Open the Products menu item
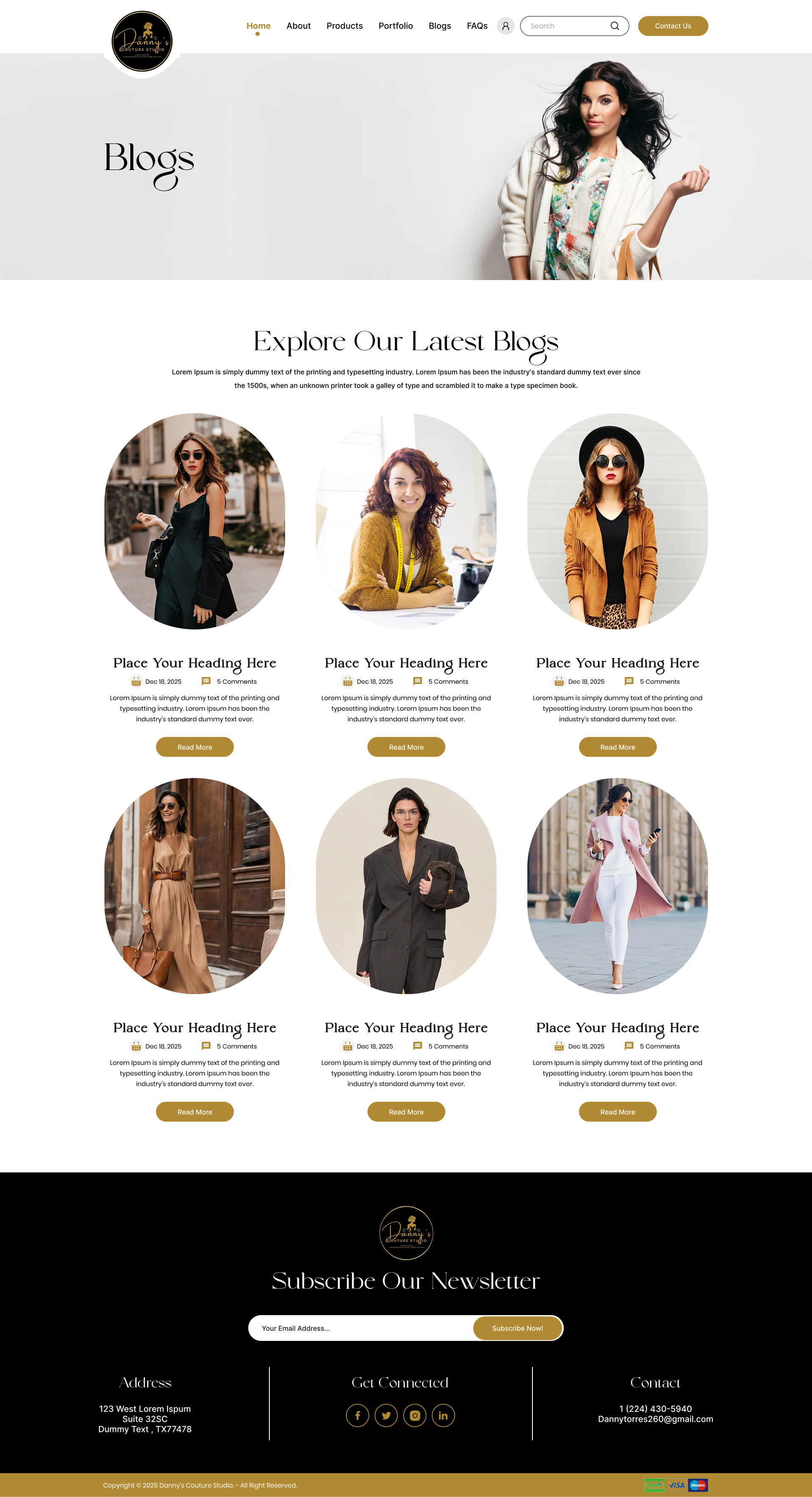Screen dimensions: 812x1497 pyautogui.click(x=344, y=26)
